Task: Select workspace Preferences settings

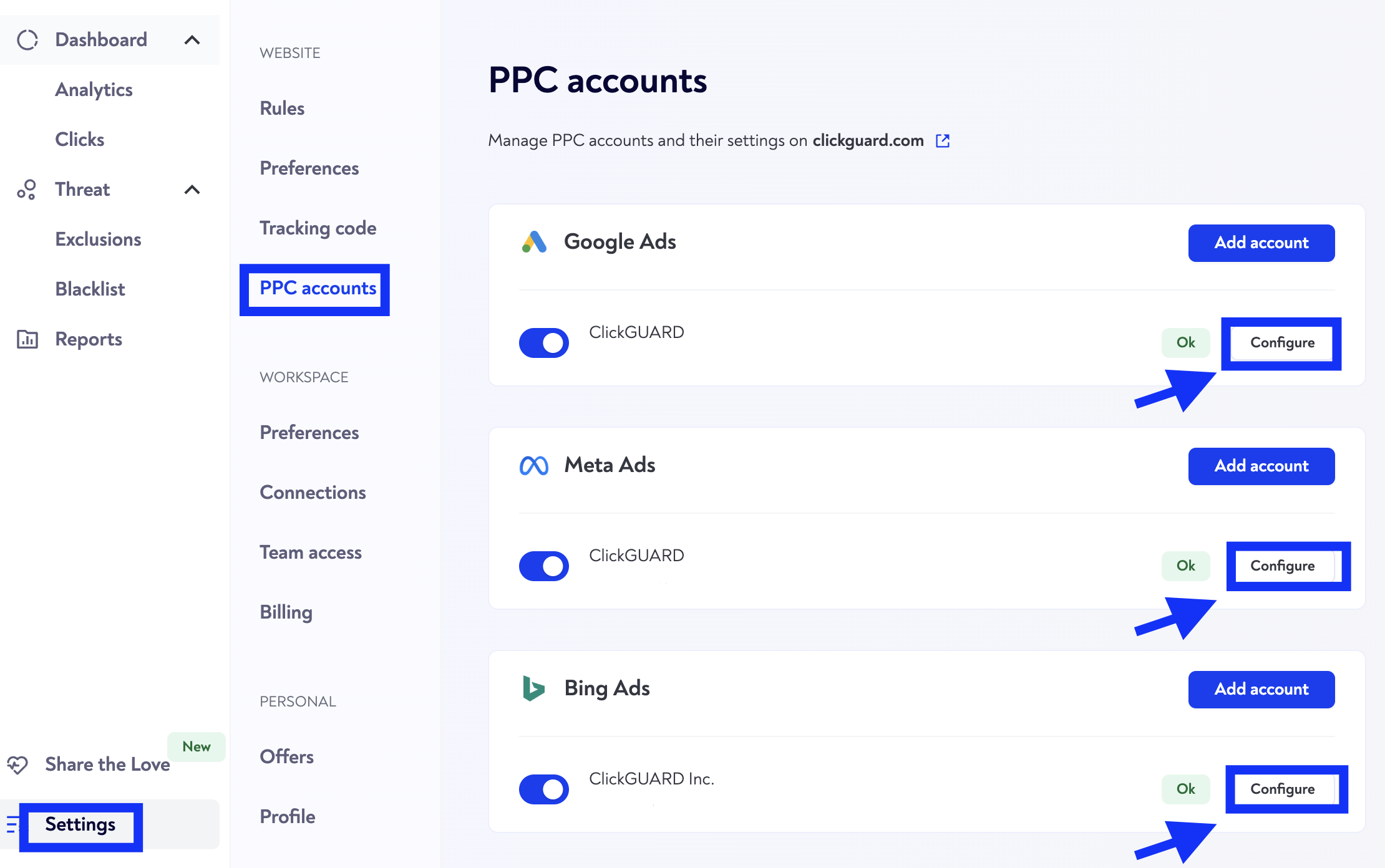Action: click(x=309, y=433)
